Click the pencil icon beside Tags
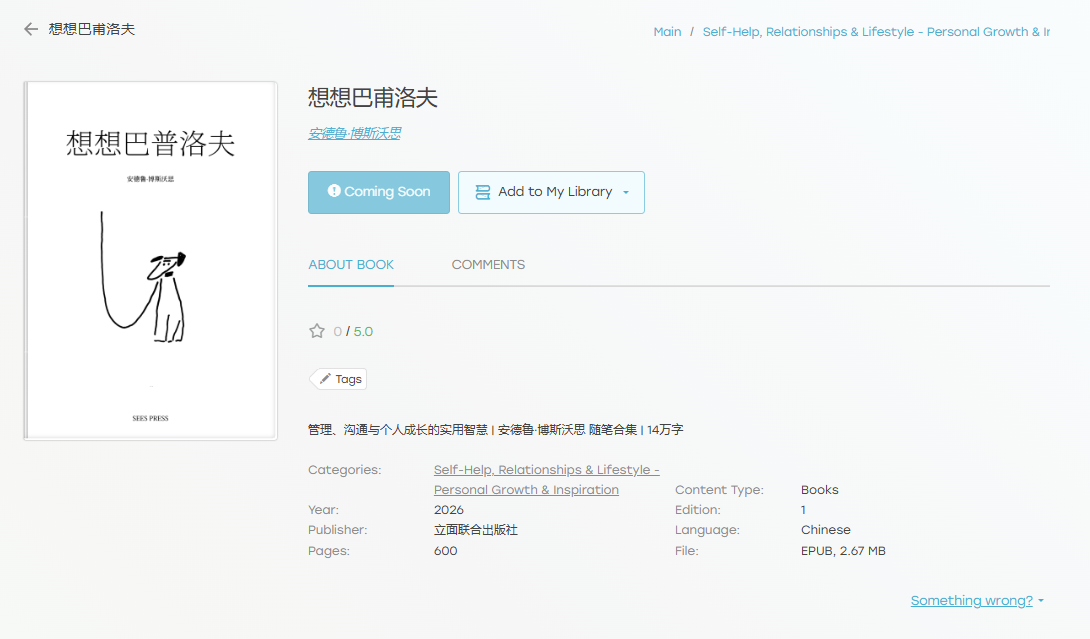Screen dimensions: 1090x639 pyautogui.click(x=325, y=379)
